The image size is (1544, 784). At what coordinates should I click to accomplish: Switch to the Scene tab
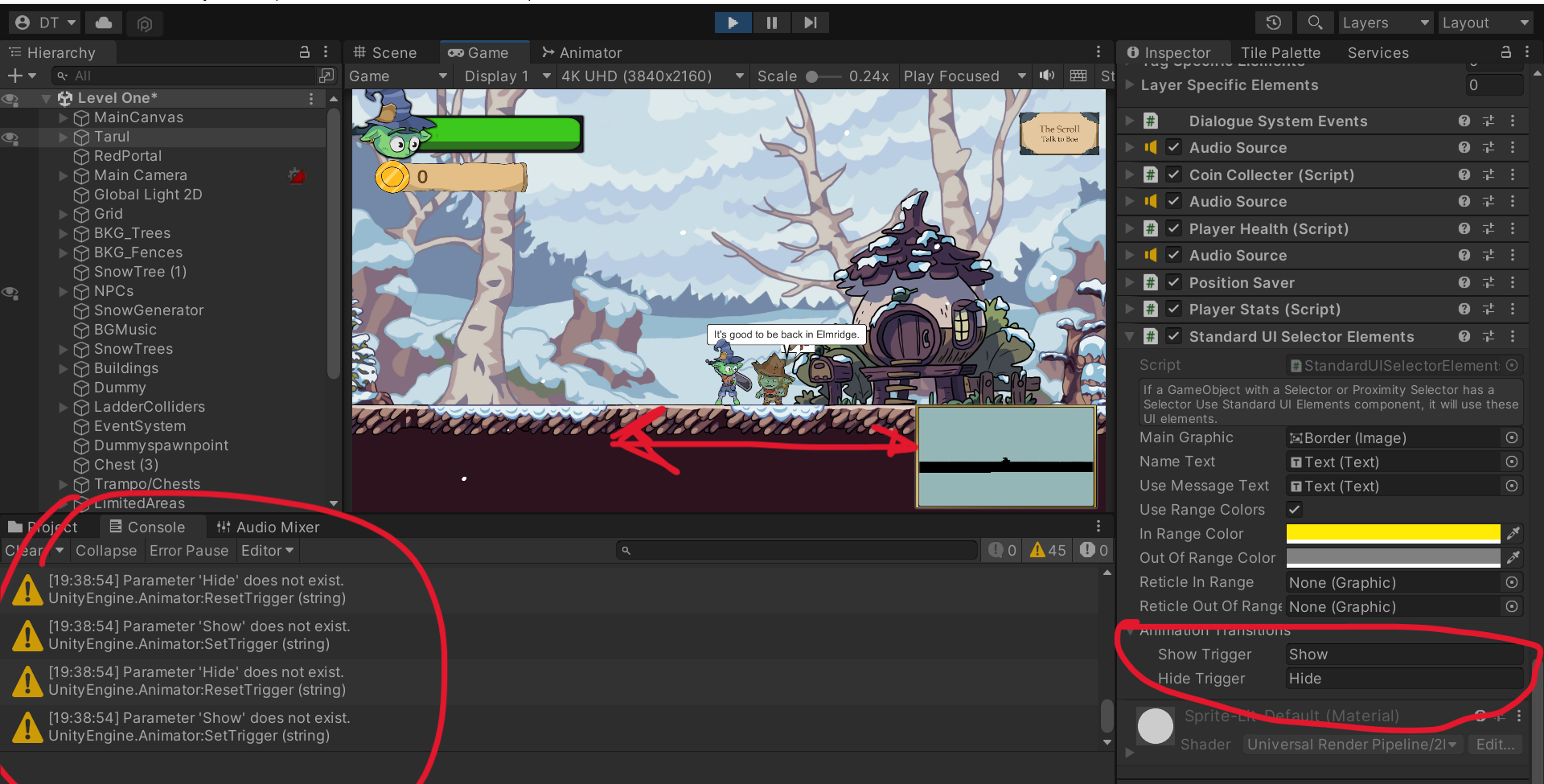click(385, 52)
